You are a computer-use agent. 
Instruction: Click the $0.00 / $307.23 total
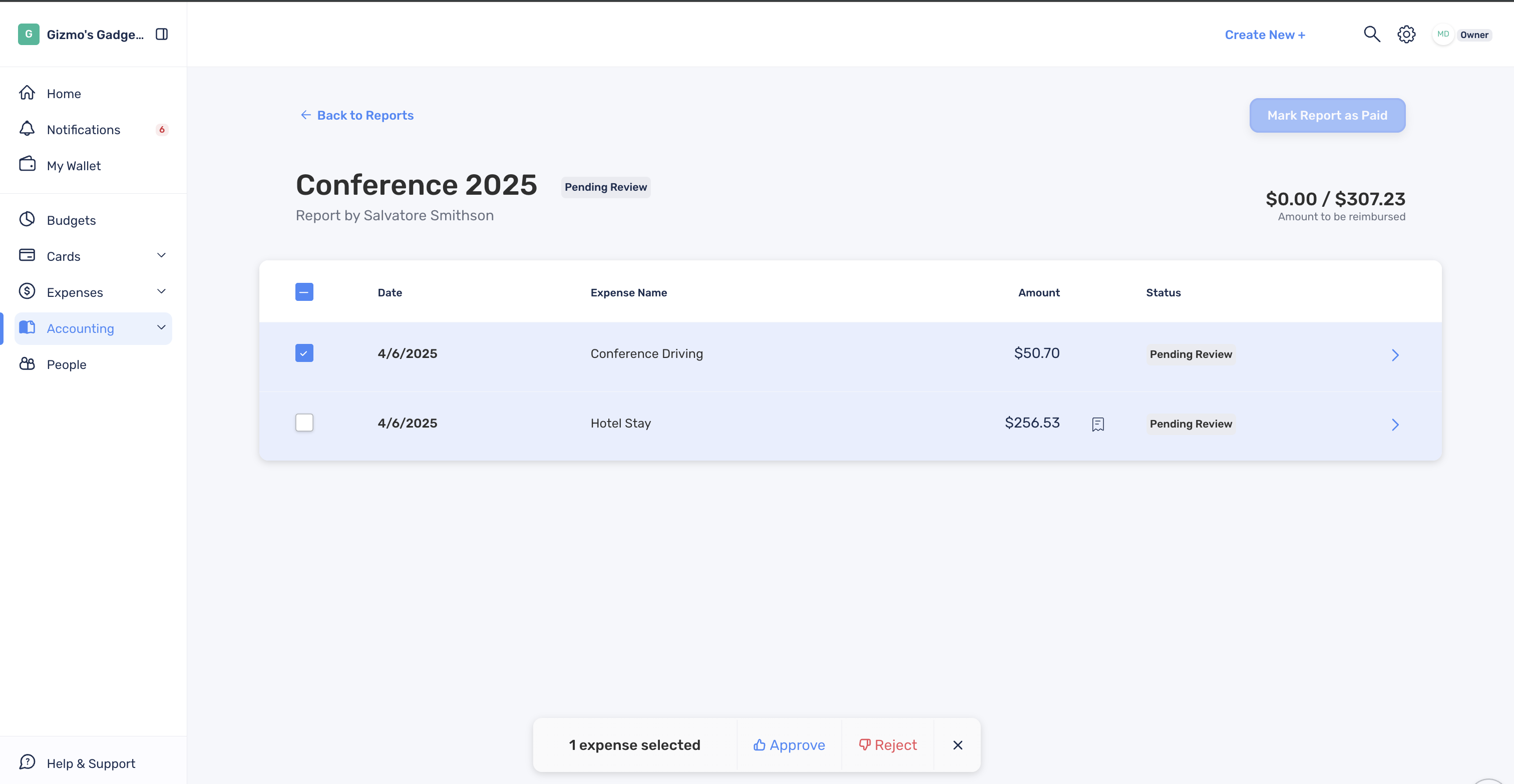click(1335, 199)
